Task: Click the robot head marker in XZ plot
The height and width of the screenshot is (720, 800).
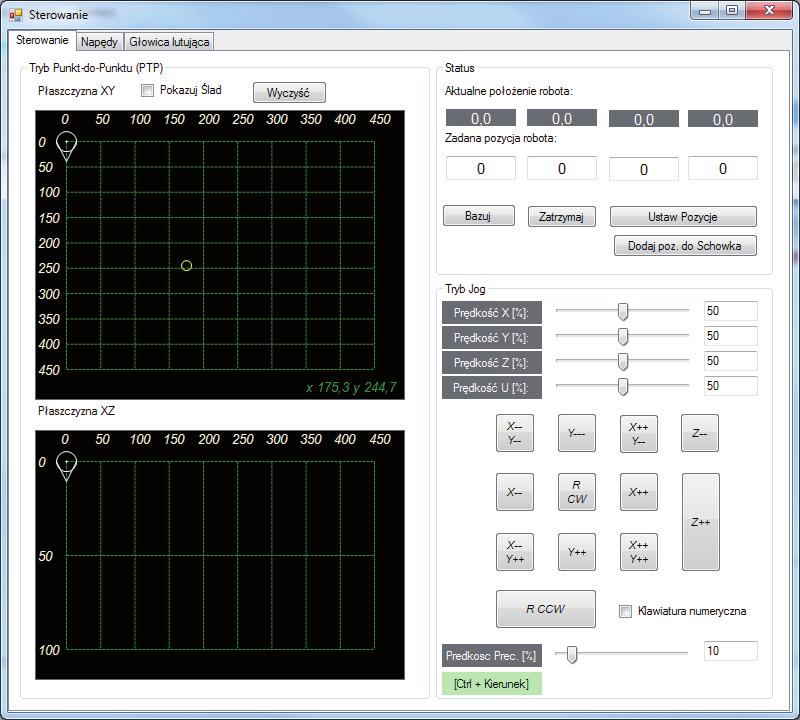Action: 66,466
